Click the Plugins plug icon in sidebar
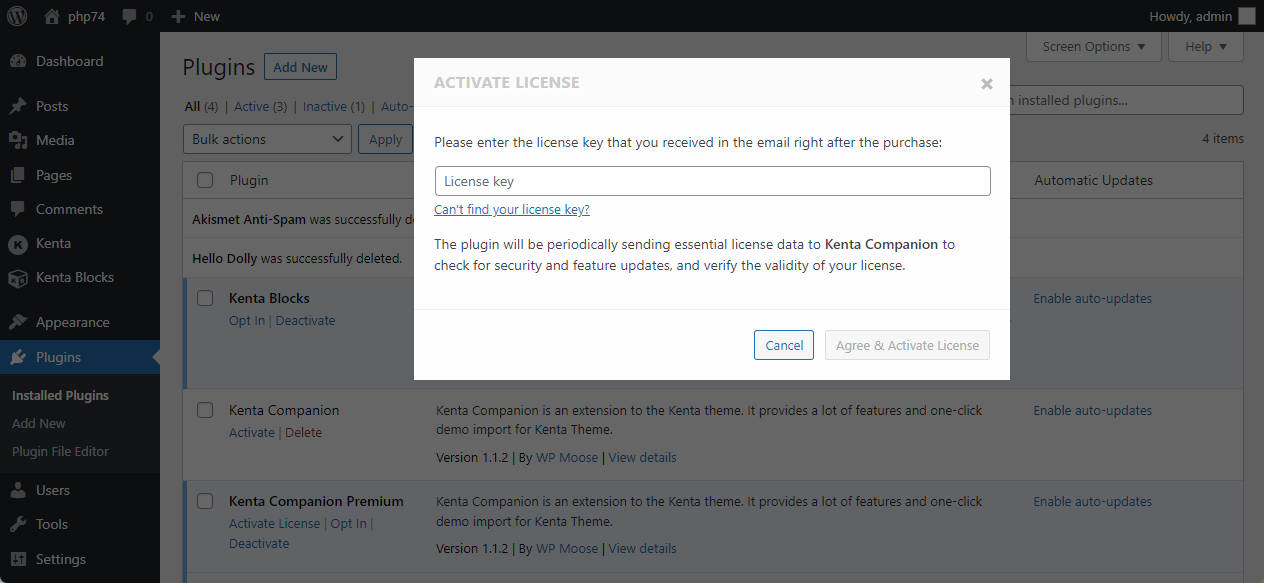1264x583 pixels. click(x=18, y=357)
